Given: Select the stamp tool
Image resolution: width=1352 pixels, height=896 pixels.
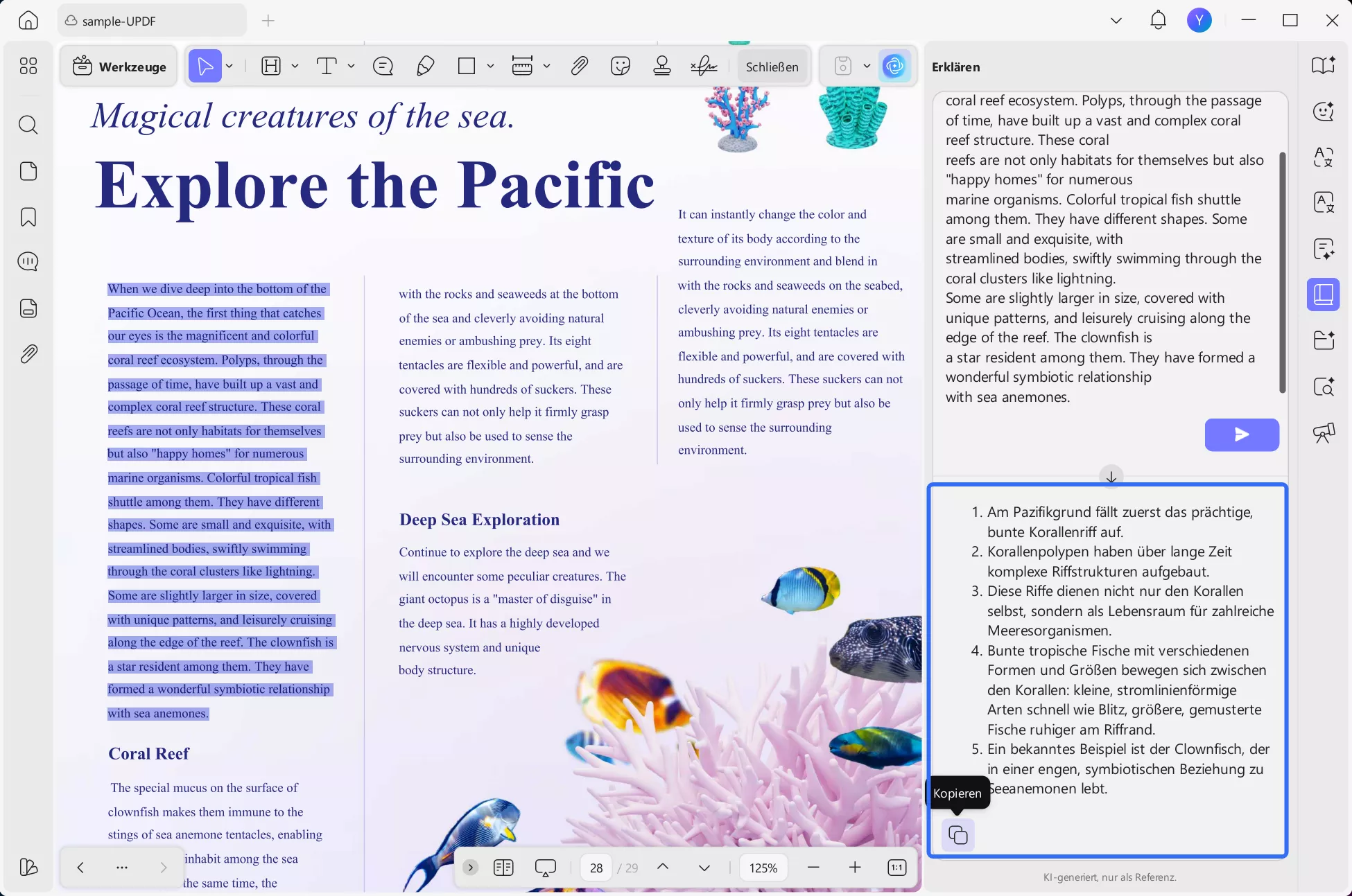Looking at the screenshot, I should click(x=661, y=67).
